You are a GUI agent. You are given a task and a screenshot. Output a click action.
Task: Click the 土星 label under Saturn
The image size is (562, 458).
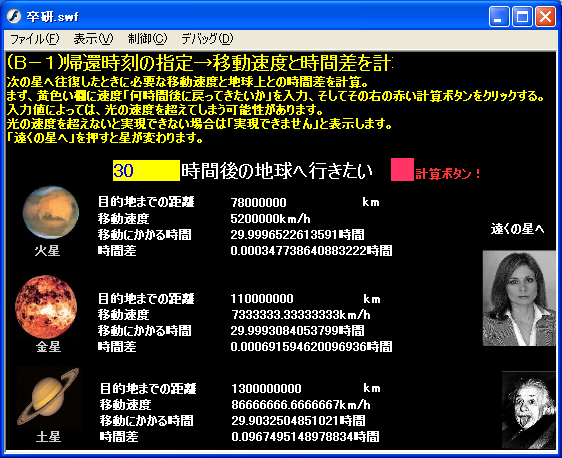point(48,437)
